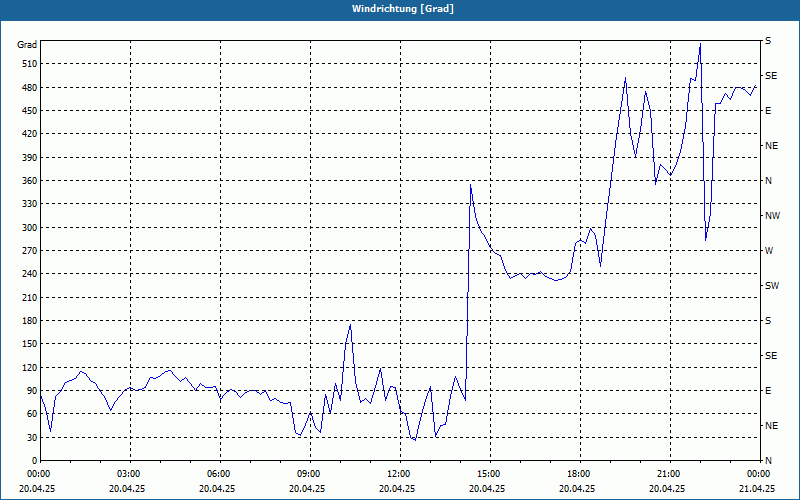Click the N compass label beside 360 gridline
Image resolution: width=800 pixels, height=500 pixels.
coord(768,181)
